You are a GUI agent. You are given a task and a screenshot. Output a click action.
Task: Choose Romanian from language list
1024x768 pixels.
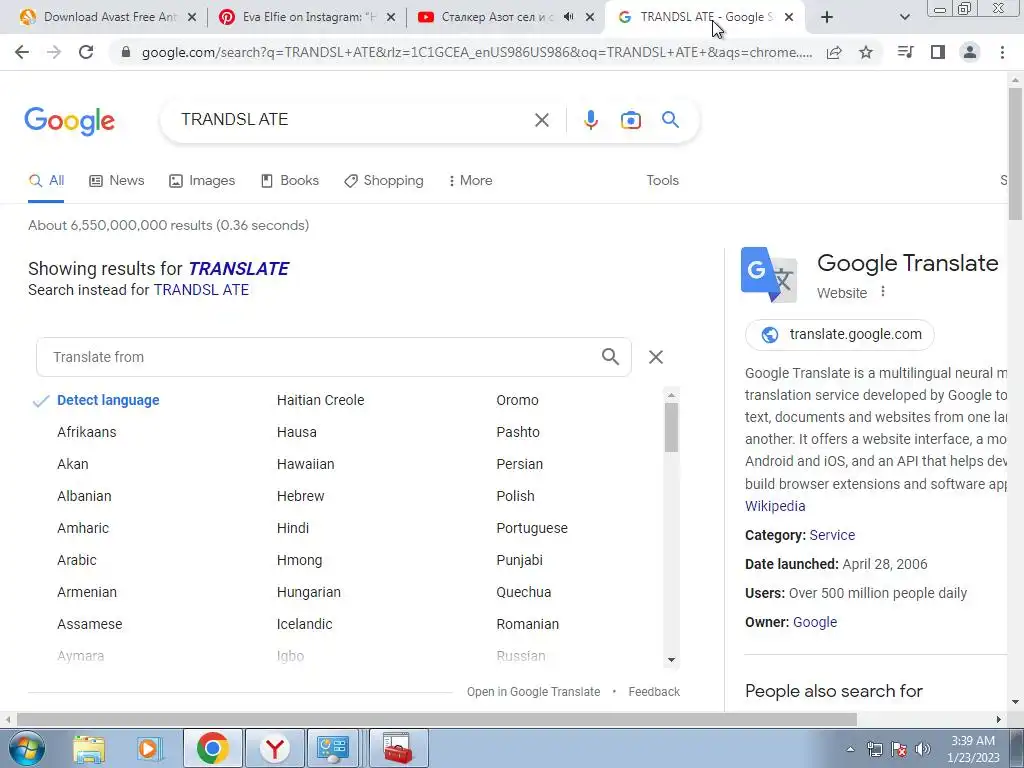[527, 624]
